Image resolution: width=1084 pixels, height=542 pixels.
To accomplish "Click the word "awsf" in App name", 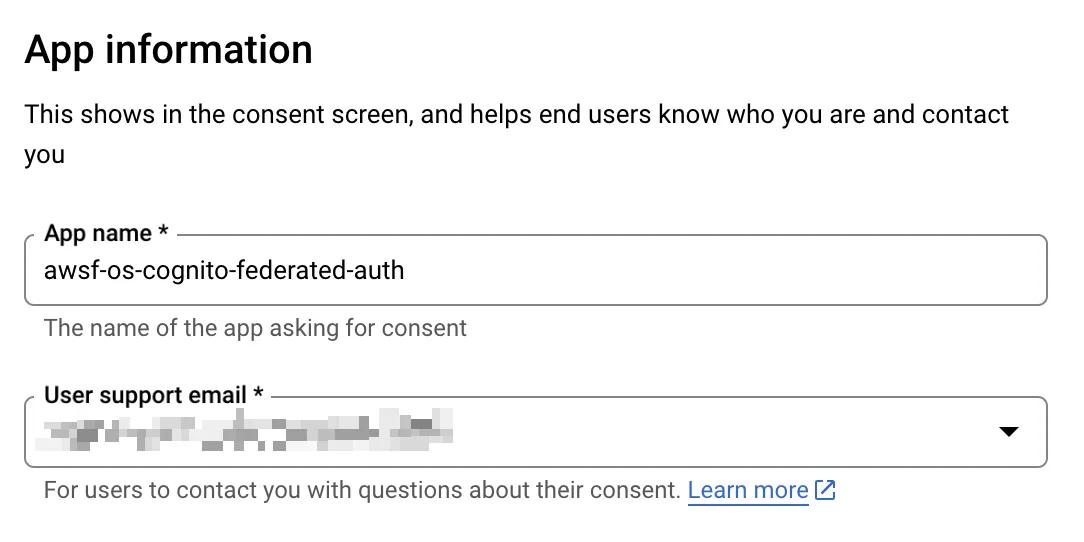I will [x=69, y=270].
